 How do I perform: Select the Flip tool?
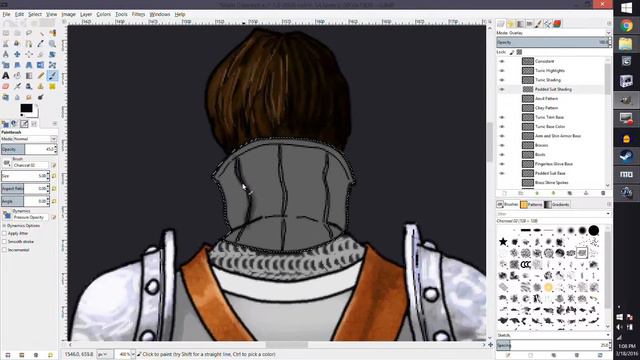pyautogui.click(x=41, y=65)
